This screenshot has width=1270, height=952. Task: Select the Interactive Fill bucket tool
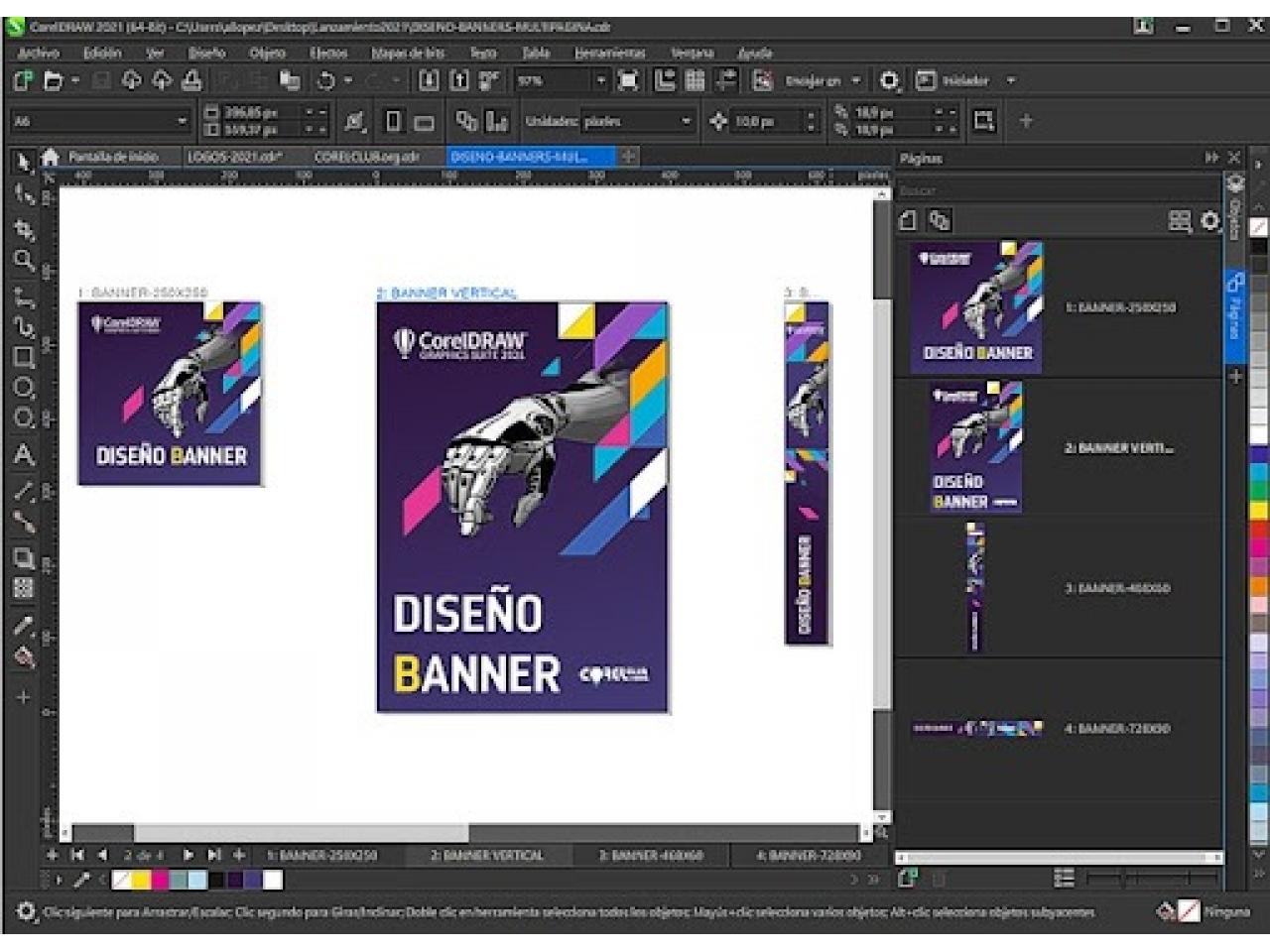tap(24, 657)
